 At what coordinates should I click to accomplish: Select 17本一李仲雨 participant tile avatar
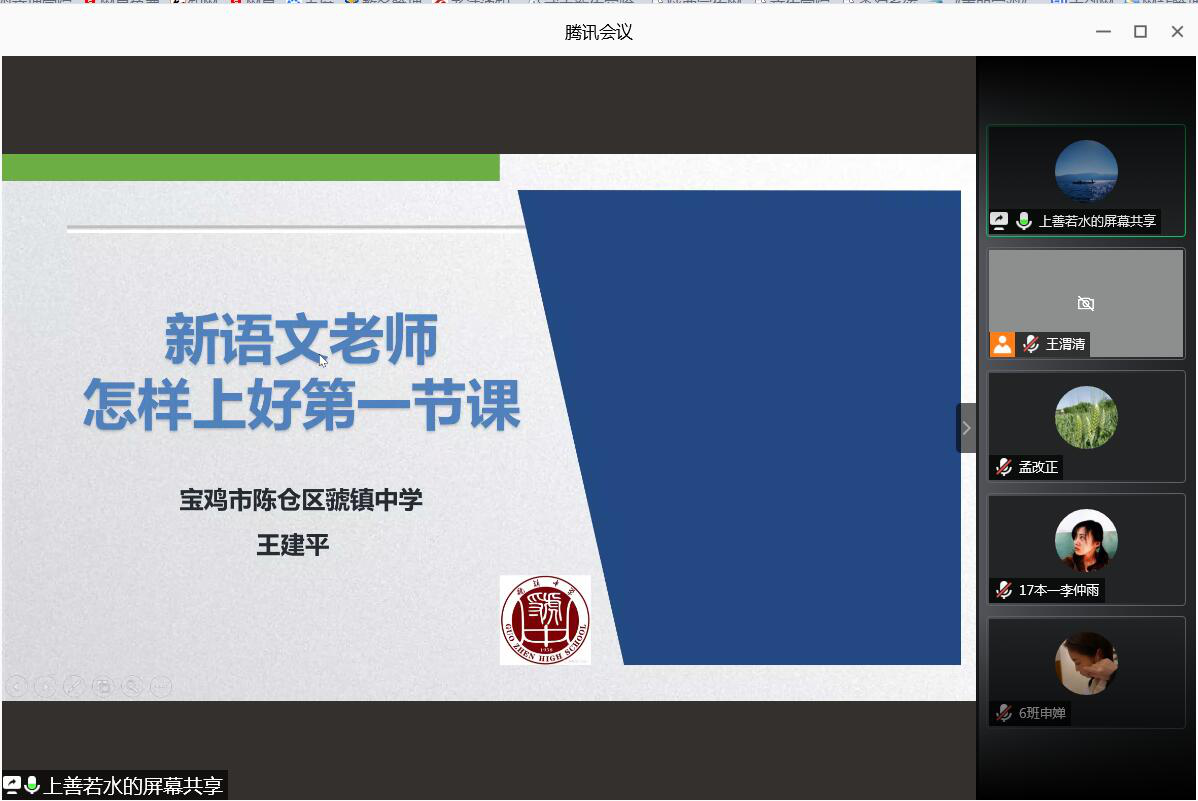(1086, 540)
